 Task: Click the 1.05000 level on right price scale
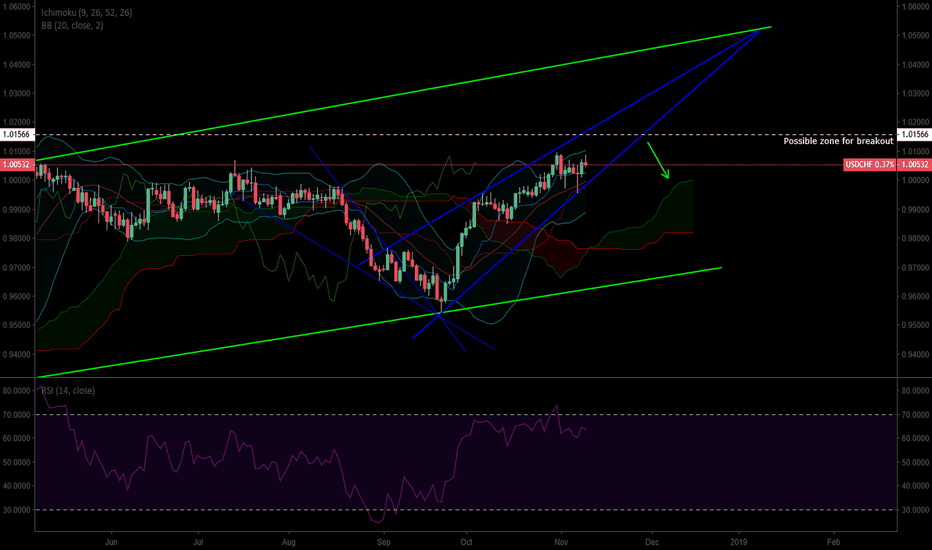pos(915,36)
